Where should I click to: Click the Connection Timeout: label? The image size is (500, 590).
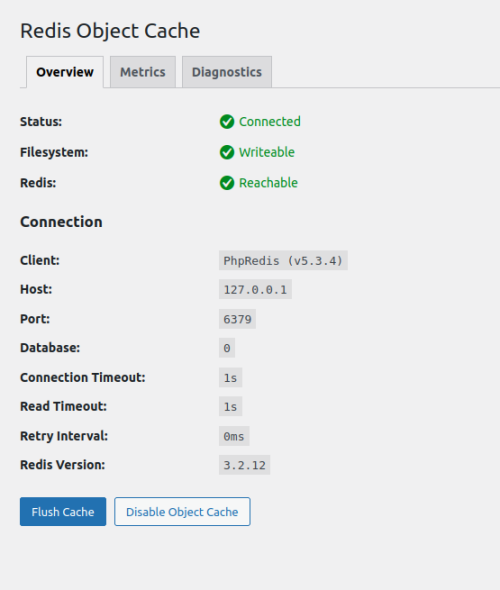tap(83, 377)
